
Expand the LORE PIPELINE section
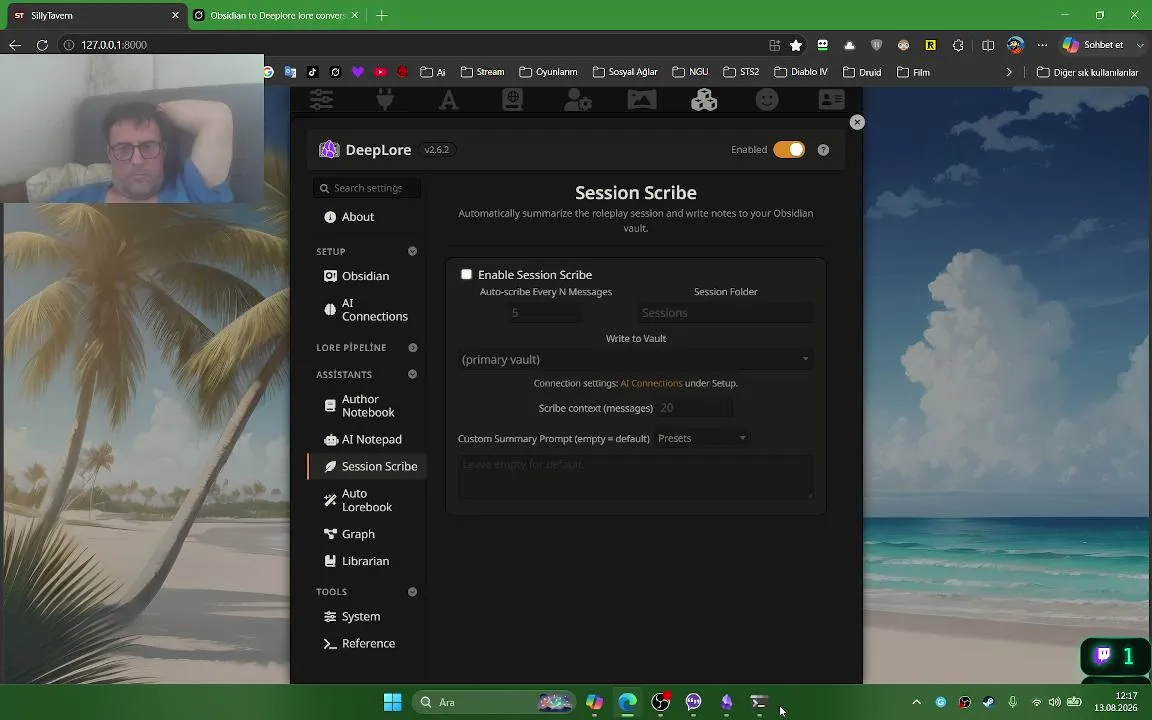(x=412, y=348)
